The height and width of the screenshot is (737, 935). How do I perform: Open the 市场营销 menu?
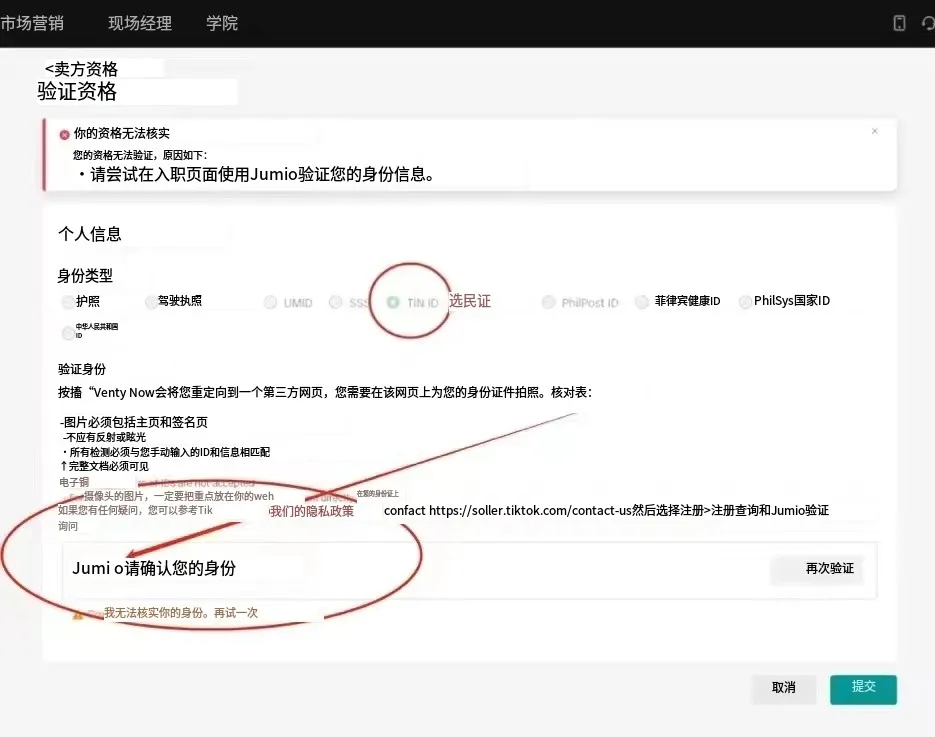pos(29,23)
